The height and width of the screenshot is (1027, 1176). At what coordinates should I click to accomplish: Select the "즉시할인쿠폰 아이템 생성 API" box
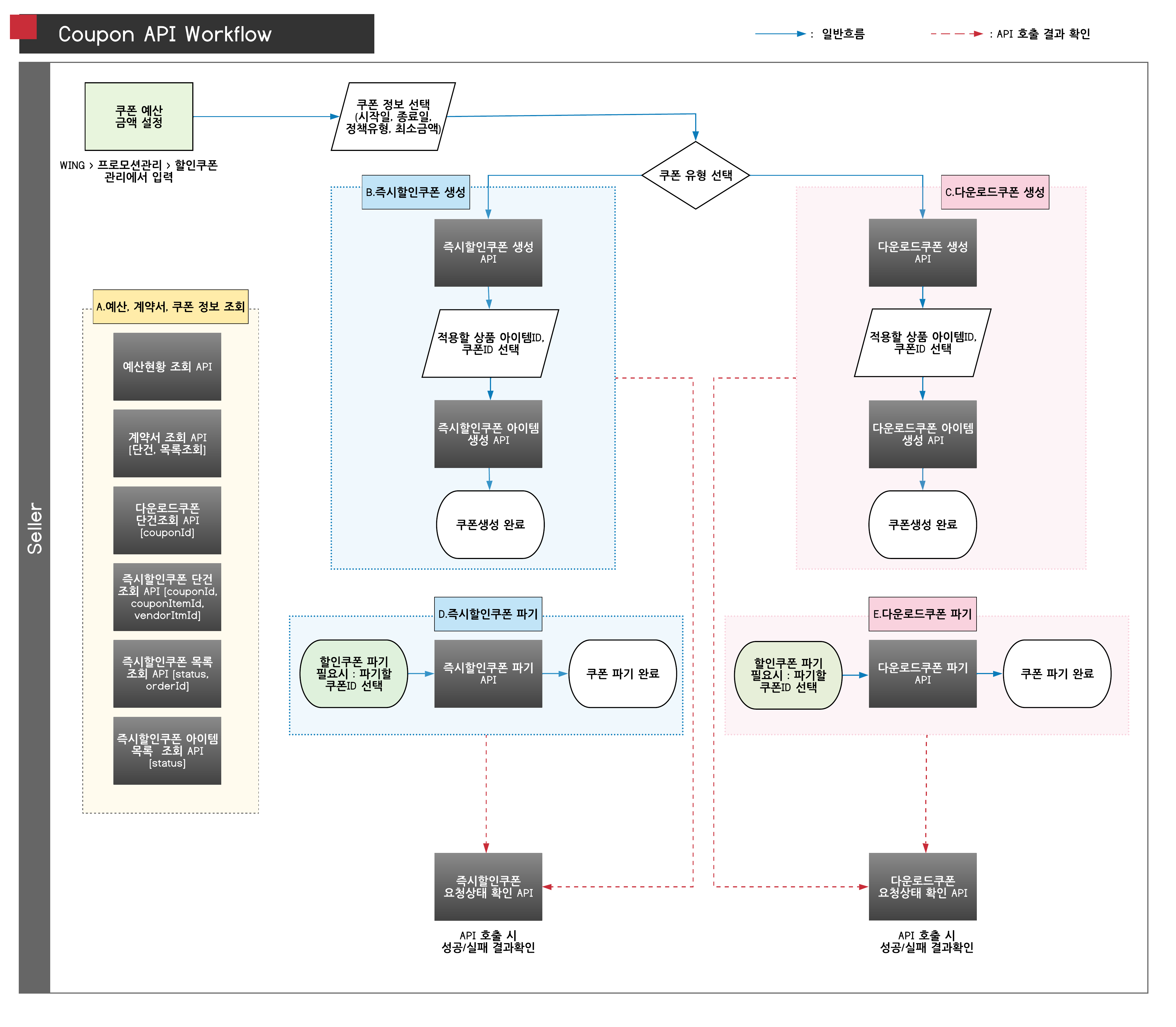coord(488,434)
